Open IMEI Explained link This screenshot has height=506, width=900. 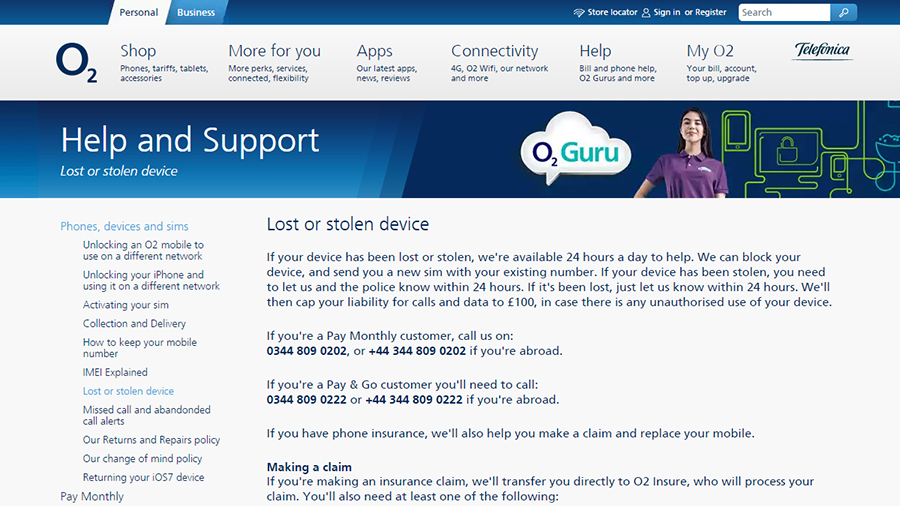click(115, 372)
